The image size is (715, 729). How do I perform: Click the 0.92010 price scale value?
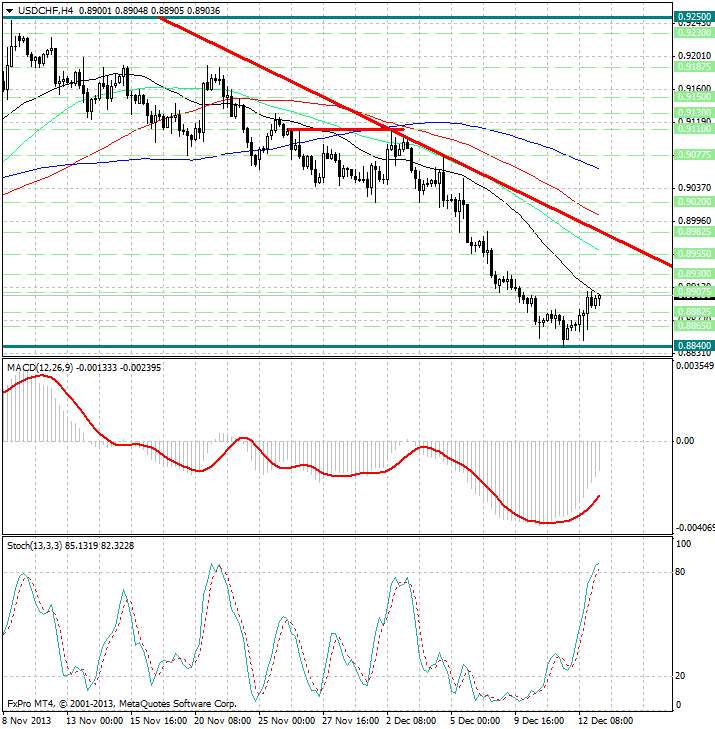click(x=695, y=56)
